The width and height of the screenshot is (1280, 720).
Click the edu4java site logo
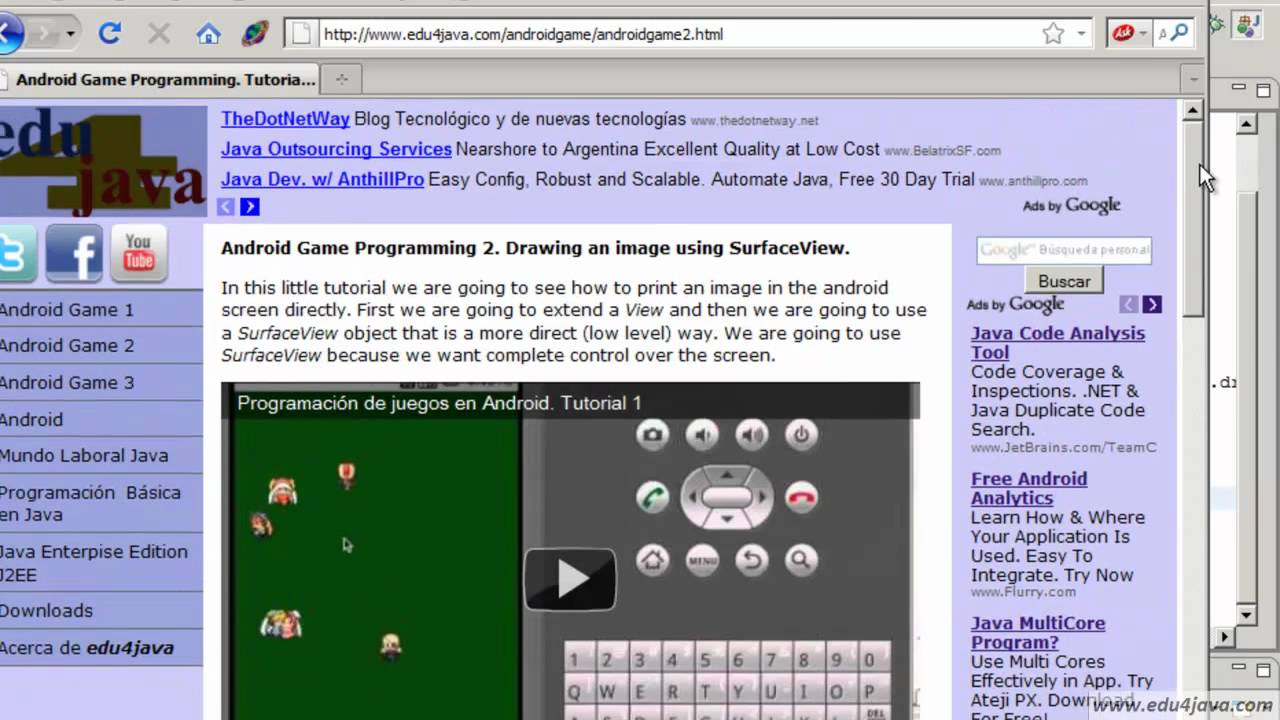103,161
